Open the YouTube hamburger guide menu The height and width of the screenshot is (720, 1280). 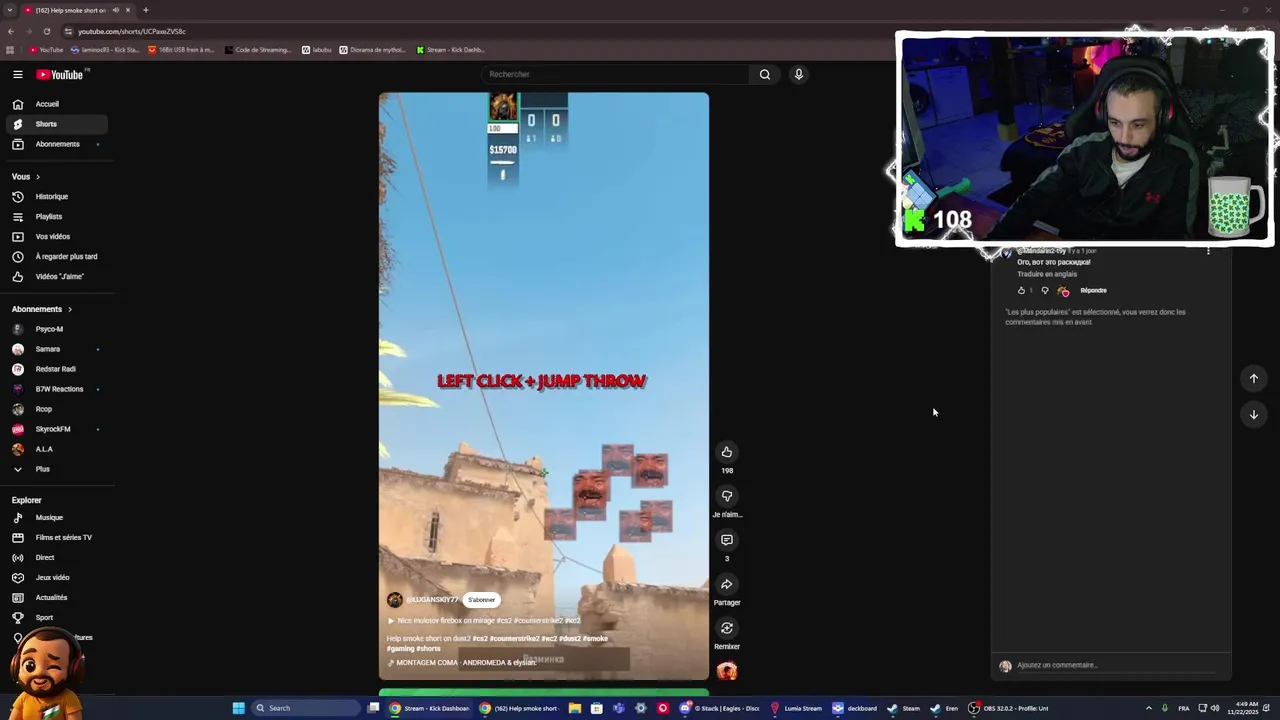(17, 74)
